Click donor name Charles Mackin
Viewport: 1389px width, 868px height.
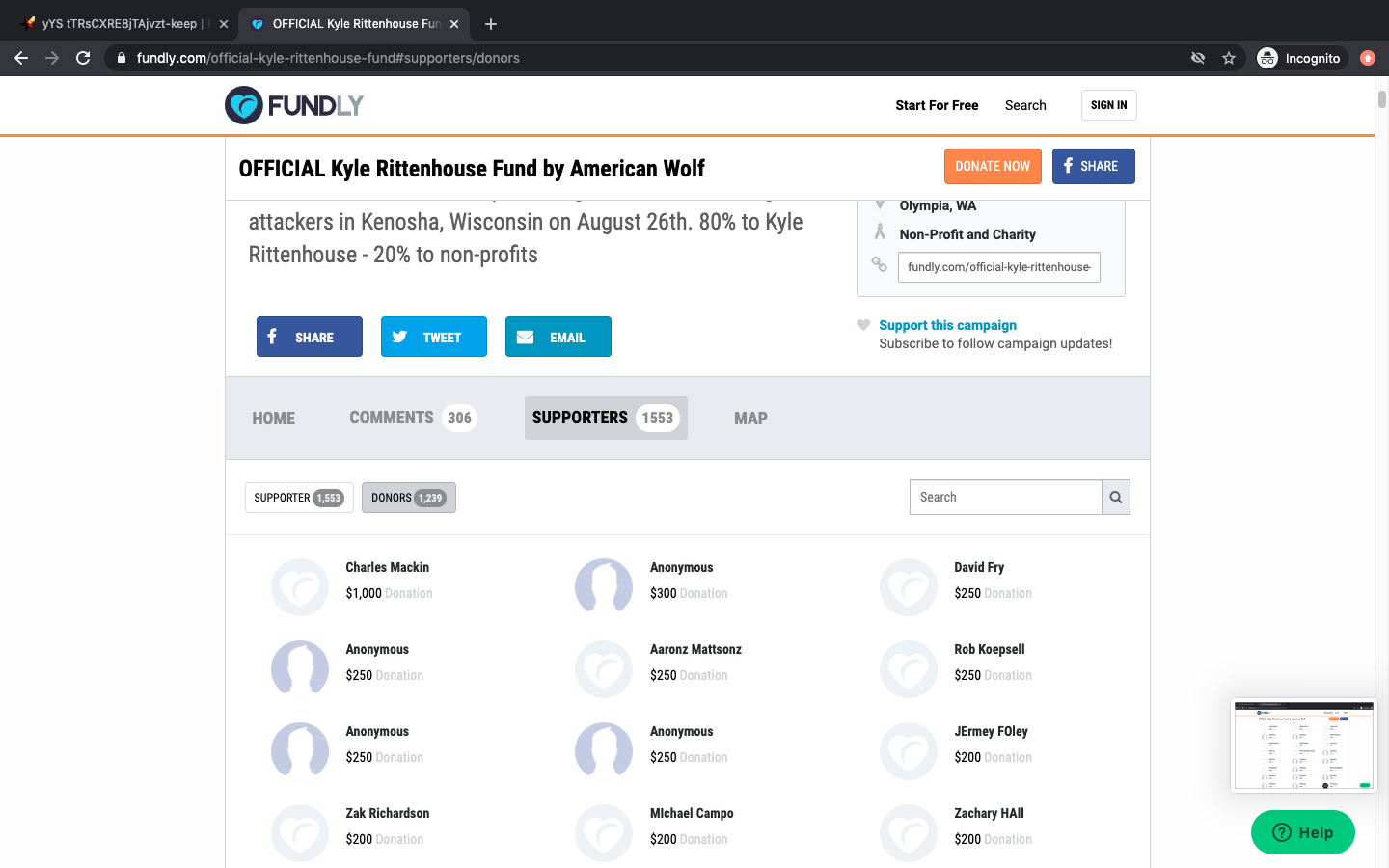click(x=388, y=567)
